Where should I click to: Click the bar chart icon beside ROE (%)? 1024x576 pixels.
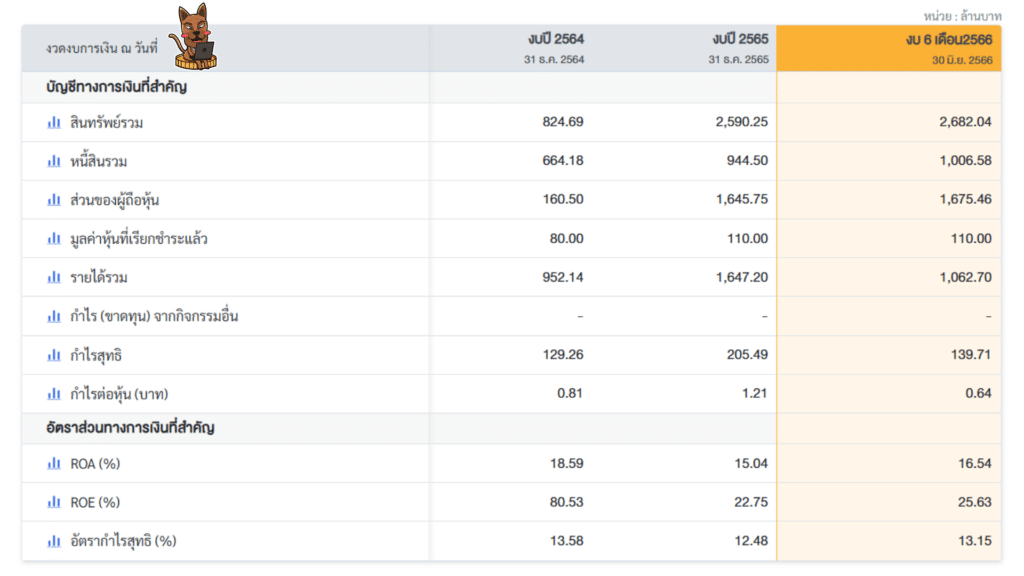coord(54,502)
